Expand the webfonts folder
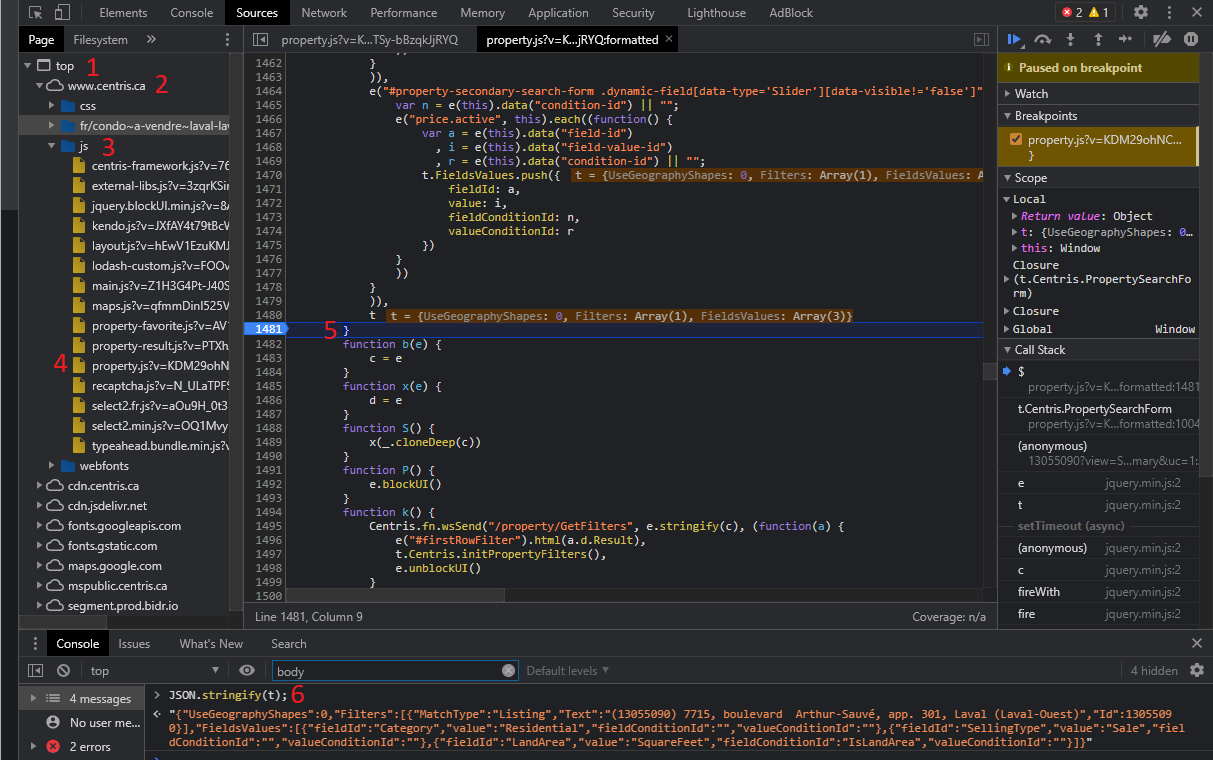 pyautogui.click(x=53, y=466)
